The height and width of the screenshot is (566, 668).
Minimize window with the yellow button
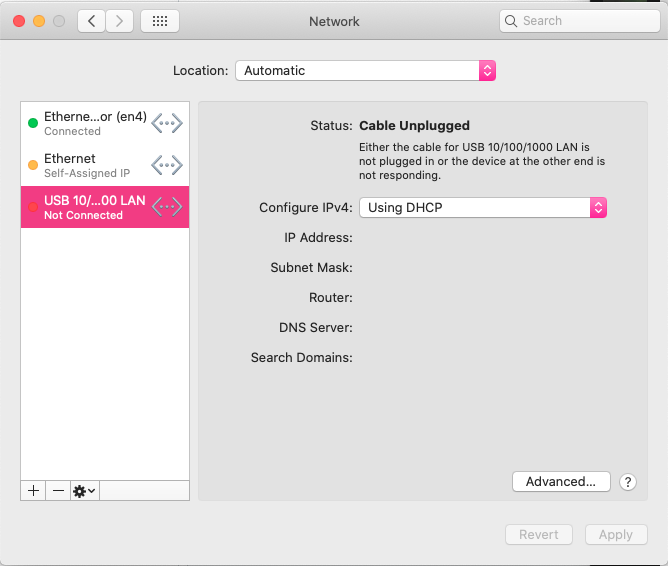pos(39,21)
